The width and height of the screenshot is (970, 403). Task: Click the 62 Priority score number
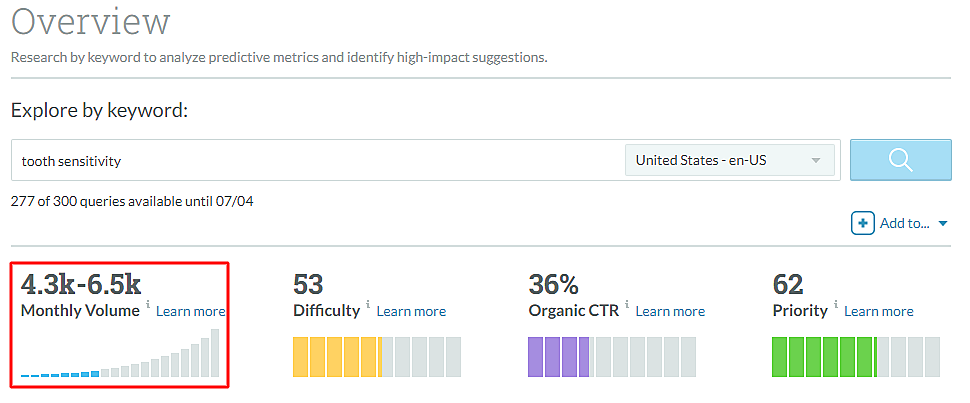tap(789, 284)
